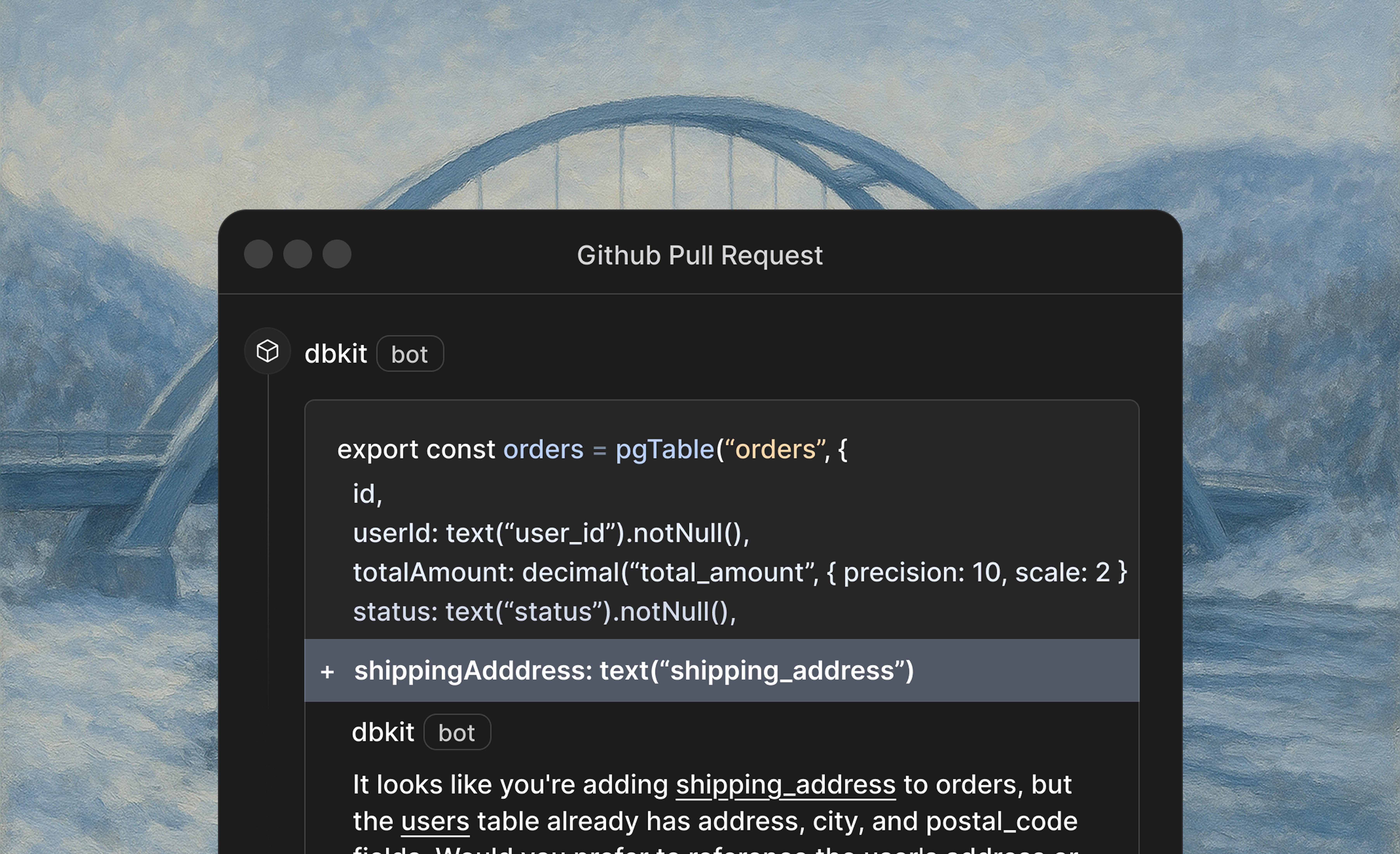Open the underlined shipping_address link in the comment
The image size is (1400, 854).
point(785,785)
